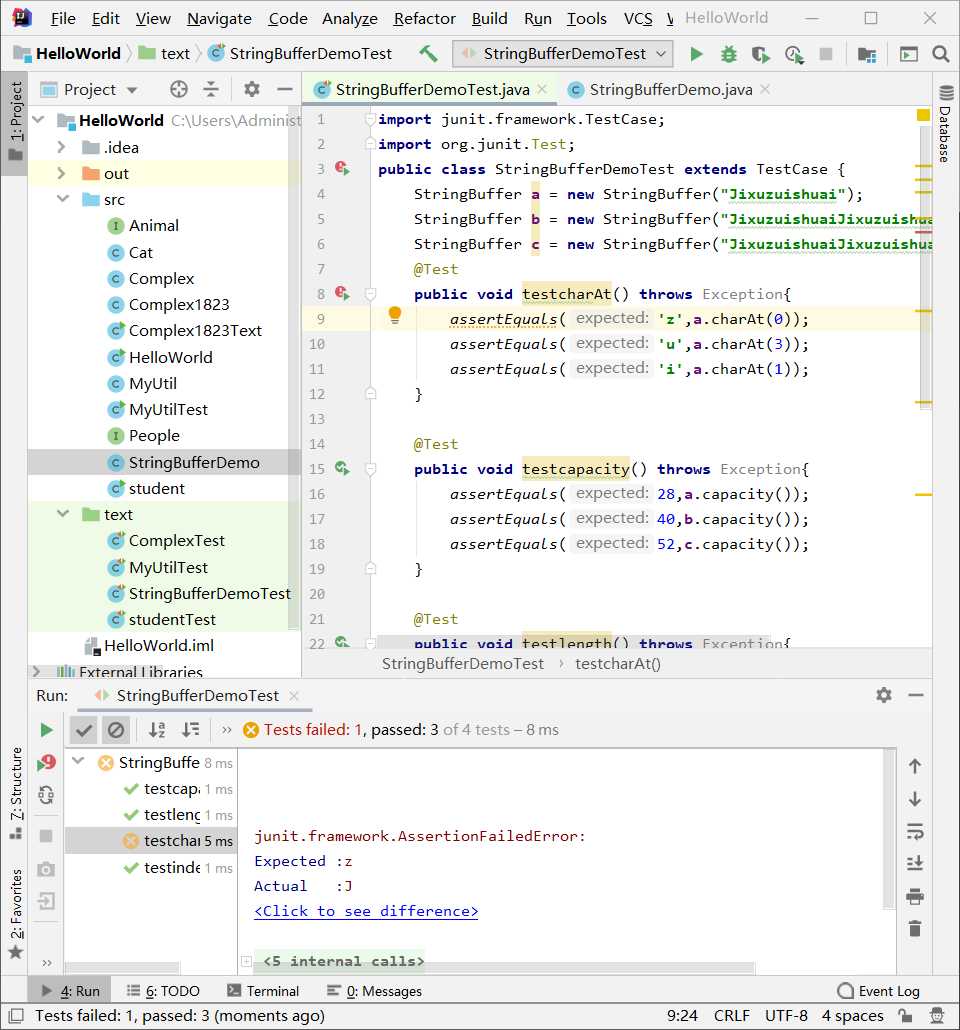This screenshot has height=1030, width=960.
Task: Collapse StringBuffe test suite node
Action: [78, 762]
